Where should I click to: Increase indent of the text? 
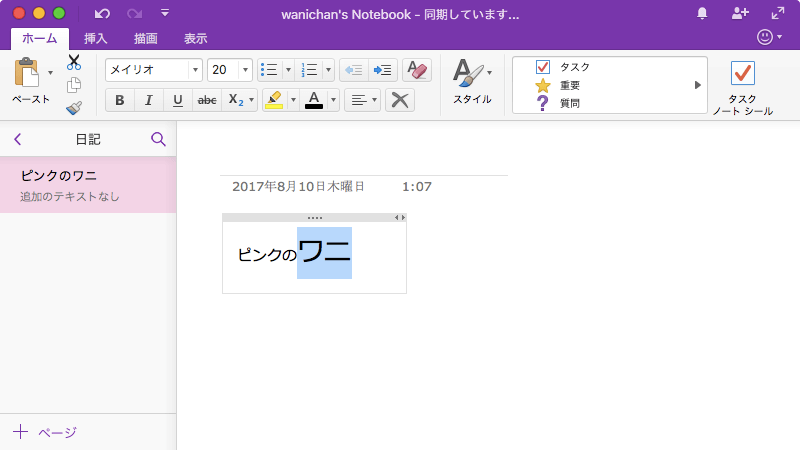[383, 70]
